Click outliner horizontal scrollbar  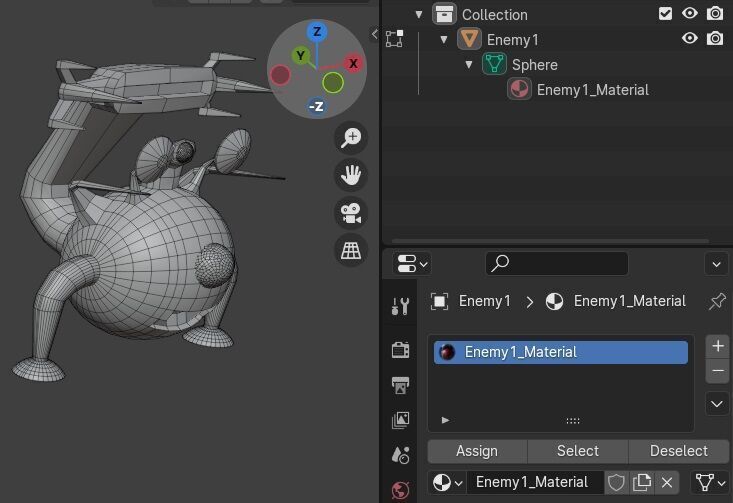click(550, 241)
